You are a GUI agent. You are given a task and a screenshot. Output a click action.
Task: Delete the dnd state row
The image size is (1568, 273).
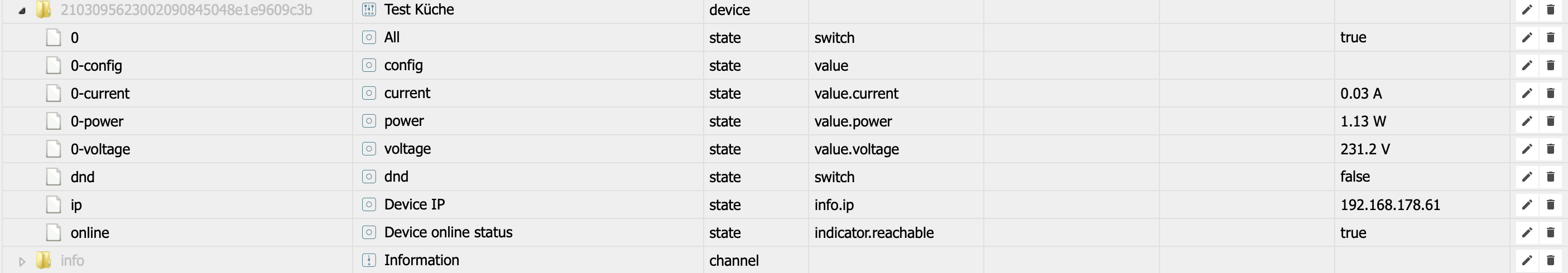click(1550, 176)
